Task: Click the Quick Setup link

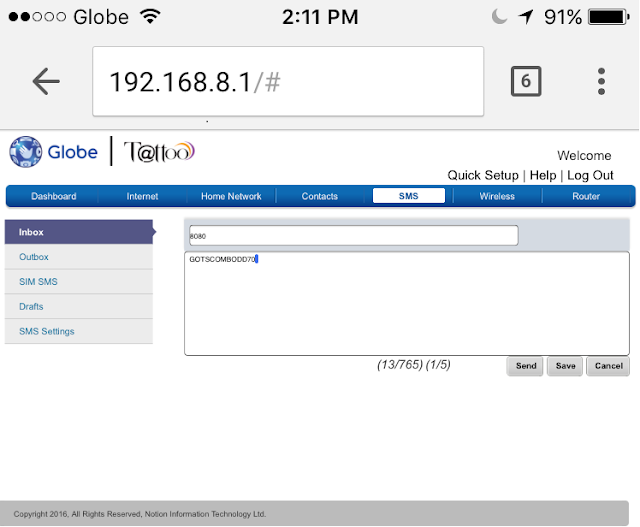Action: tap(483, 175)
